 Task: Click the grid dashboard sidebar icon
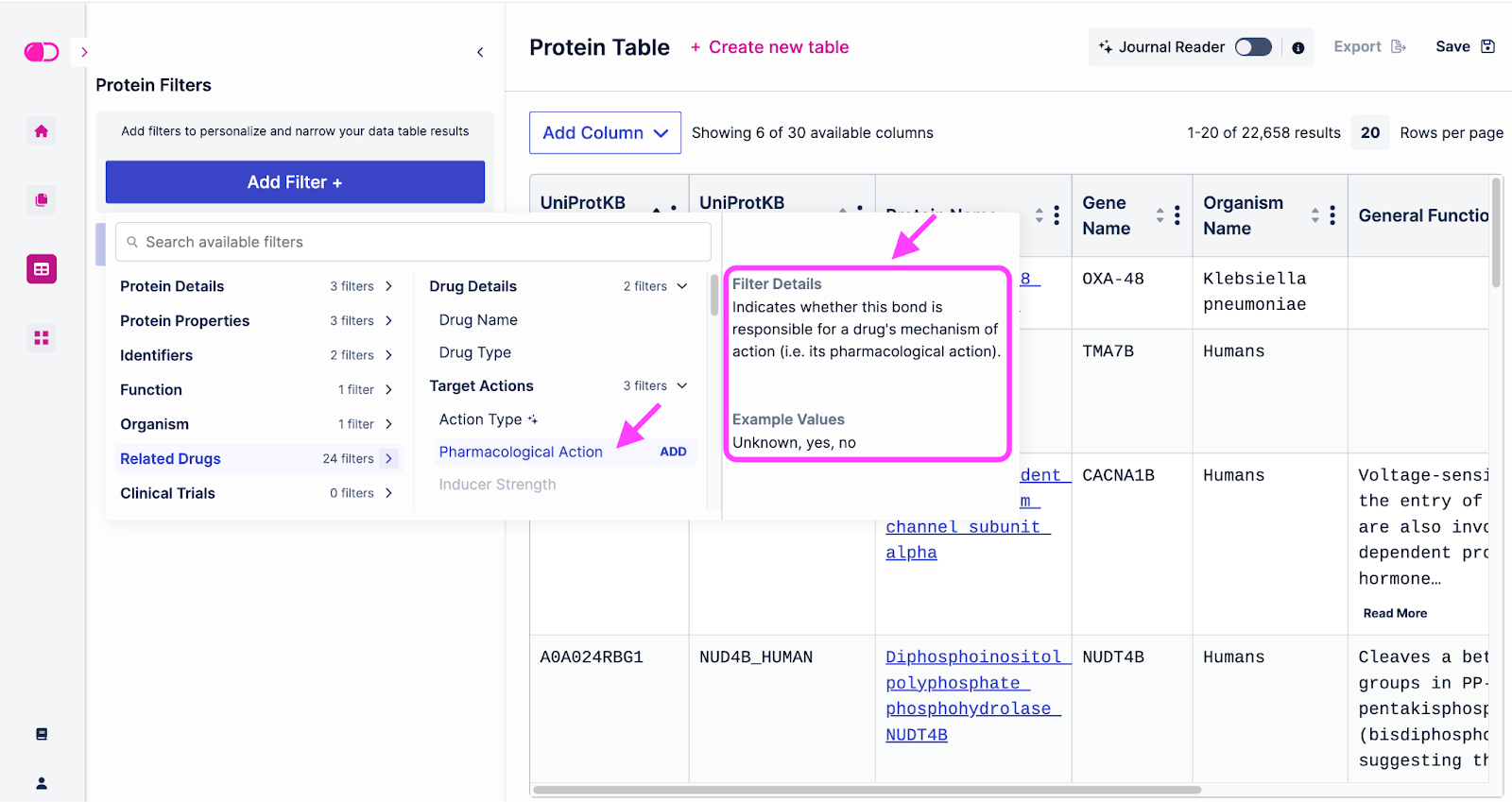pos(42,338)
